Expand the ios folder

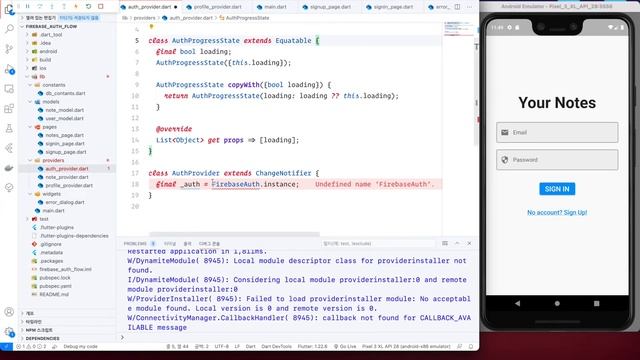42,68
